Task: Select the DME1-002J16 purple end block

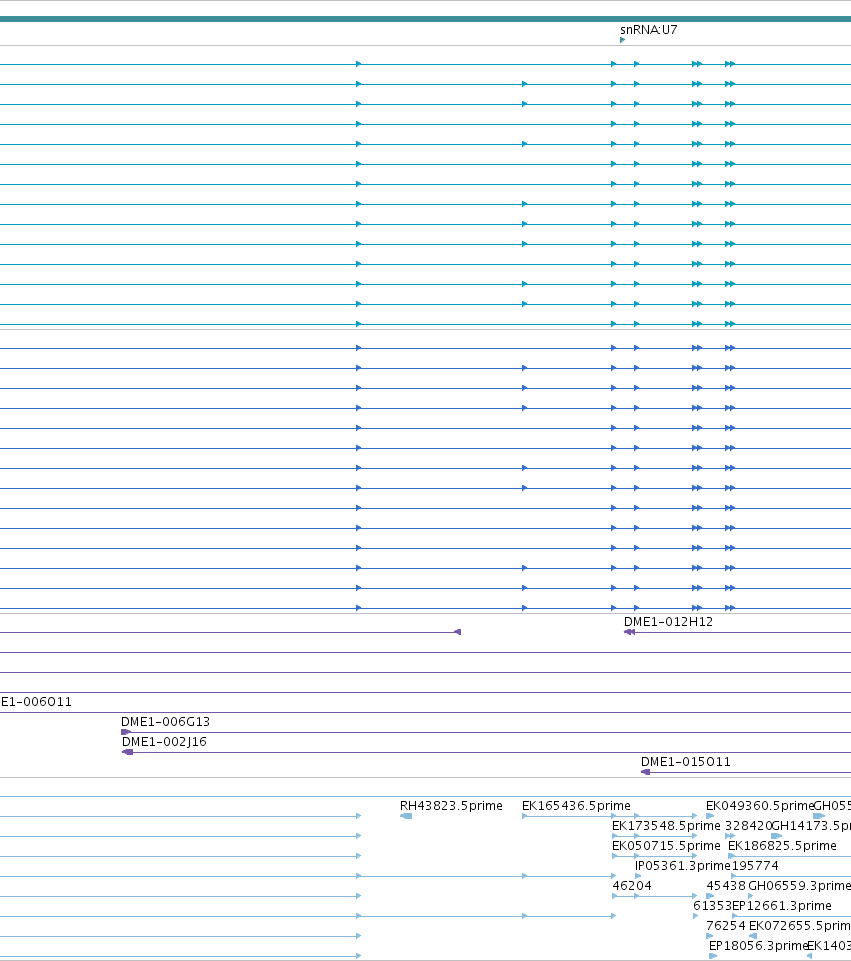Action: pyautogui.click(x=127, y=752)
